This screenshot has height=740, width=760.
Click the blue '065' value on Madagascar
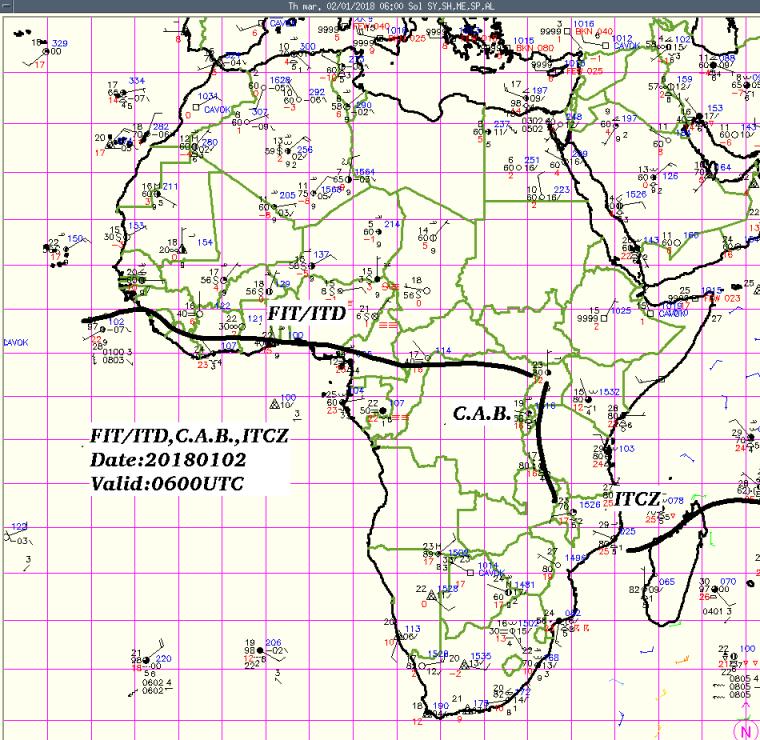667,582
